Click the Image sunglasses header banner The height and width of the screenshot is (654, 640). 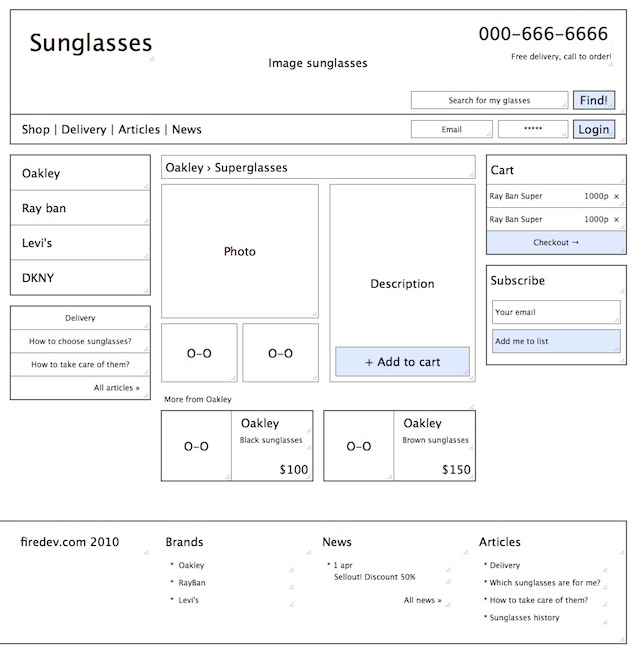(318, 63)
